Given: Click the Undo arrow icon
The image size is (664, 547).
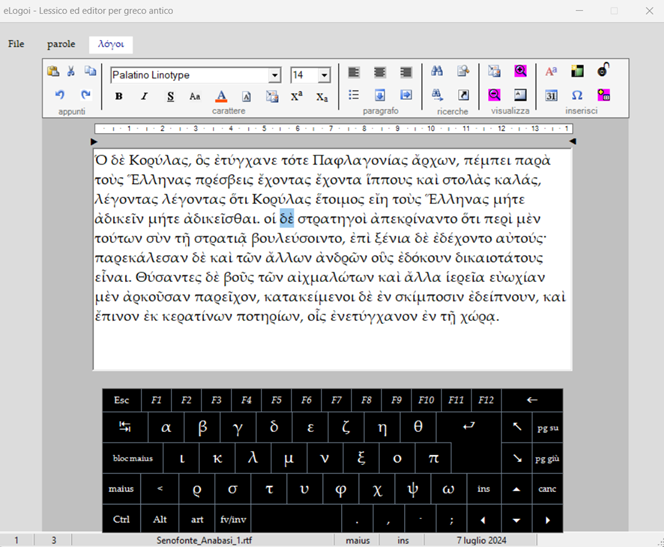Looking at the screenshot, I should click(x=60, y=95).
